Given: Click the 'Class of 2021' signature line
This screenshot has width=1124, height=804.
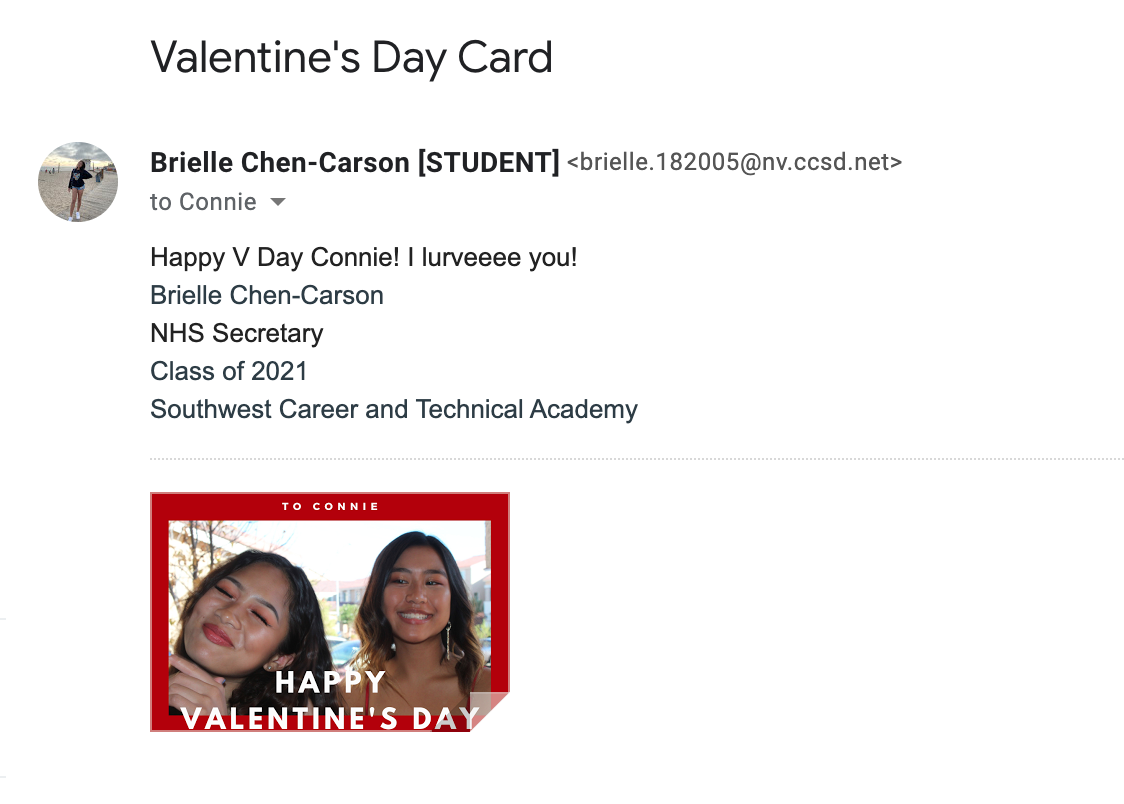Looking at the screenshot, I should pyautogui.click(x=229, y=371).
